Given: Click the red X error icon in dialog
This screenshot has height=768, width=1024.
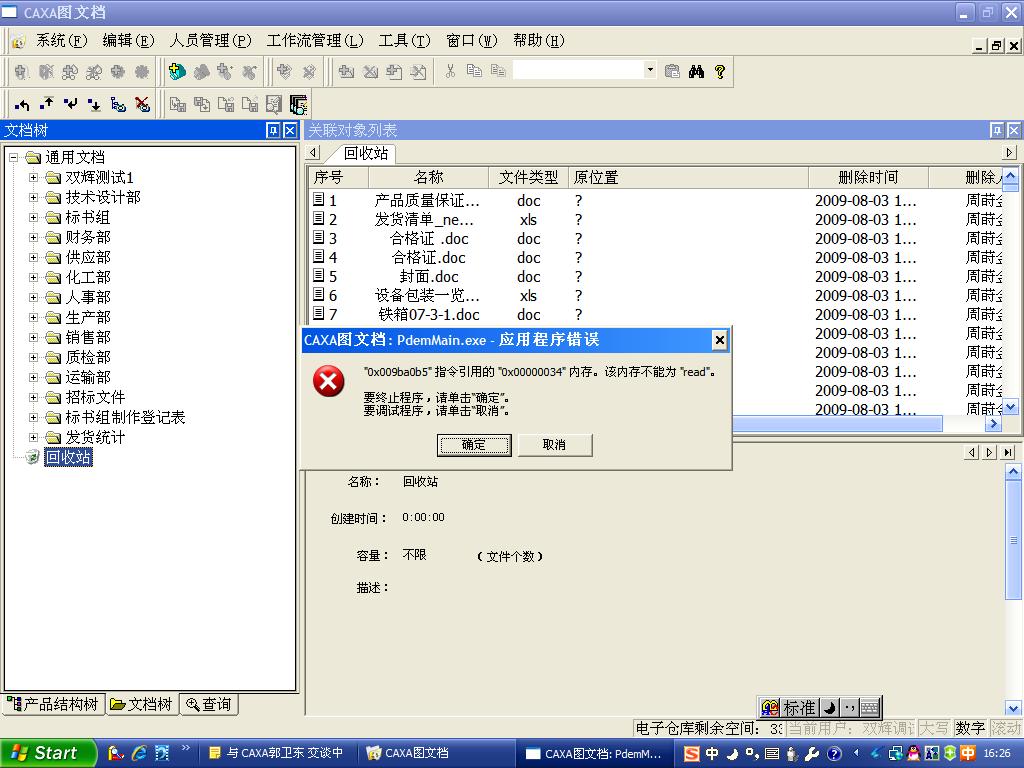Looking at the screenshot, I should 328,381.
